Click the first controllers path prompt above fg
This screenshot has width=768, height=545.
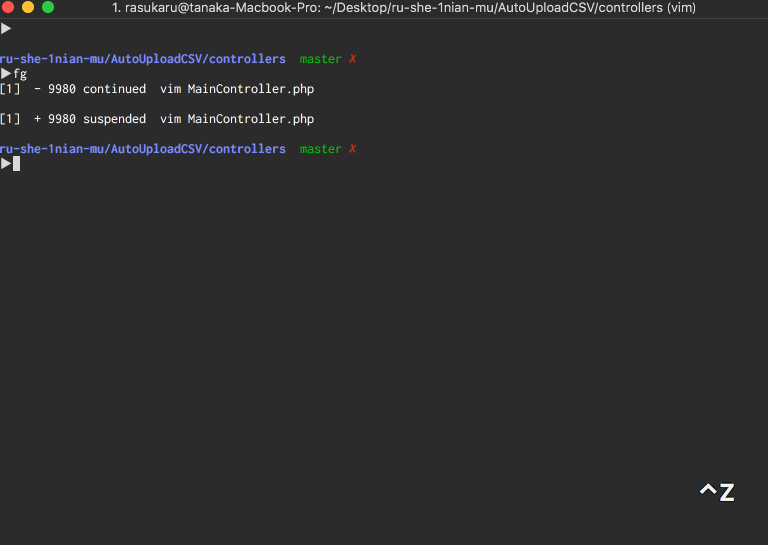pos(143,59)
